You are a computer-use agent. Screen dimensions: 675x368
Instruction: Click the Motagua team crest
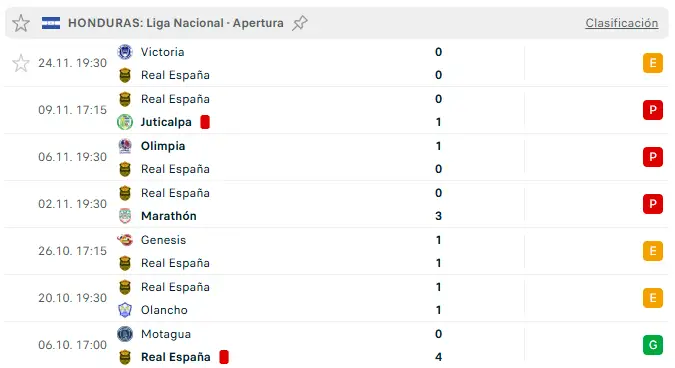pos(125,334)
